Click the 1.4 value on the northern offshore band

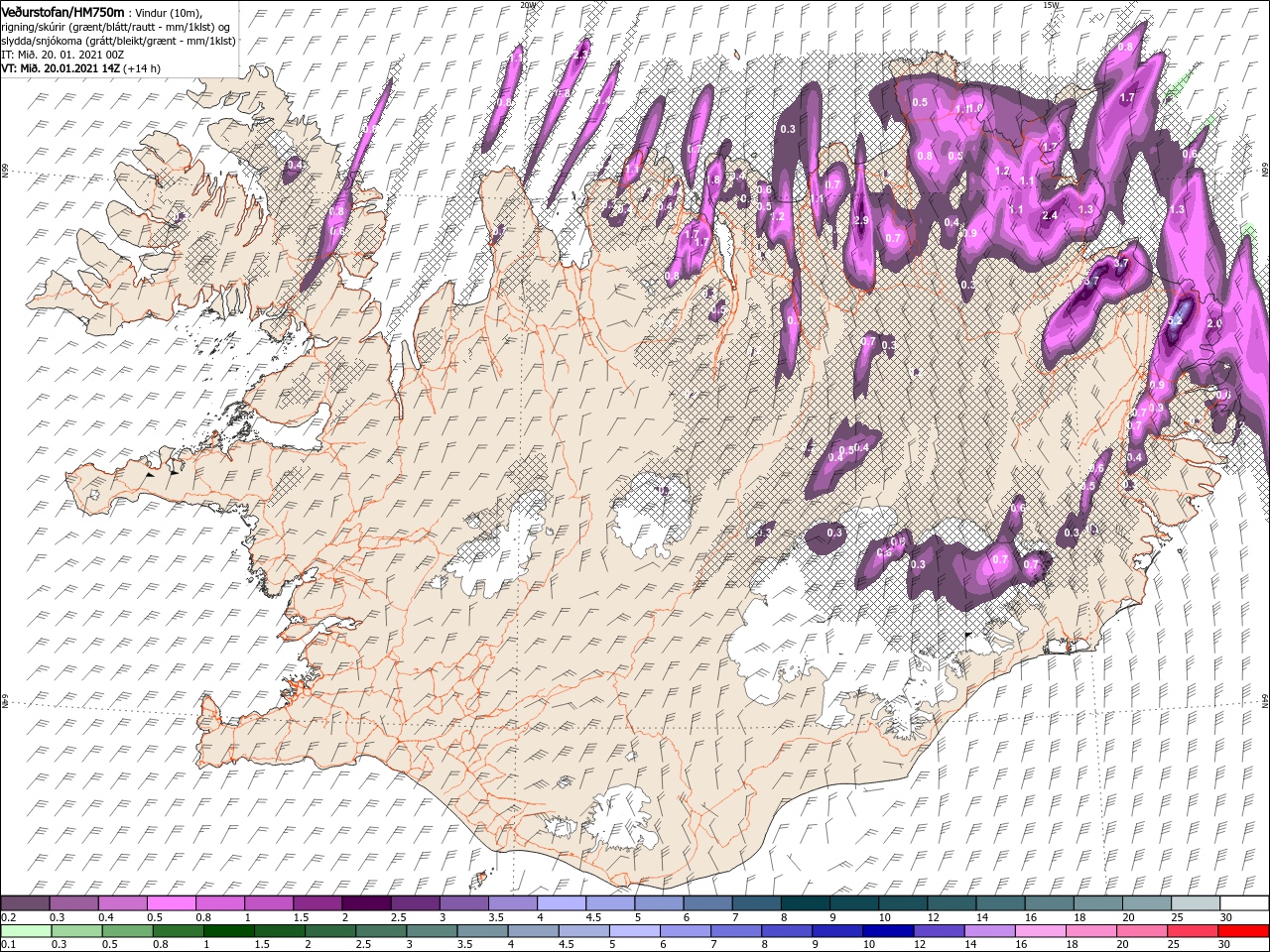pyautogui.click(x=603, y=100)
